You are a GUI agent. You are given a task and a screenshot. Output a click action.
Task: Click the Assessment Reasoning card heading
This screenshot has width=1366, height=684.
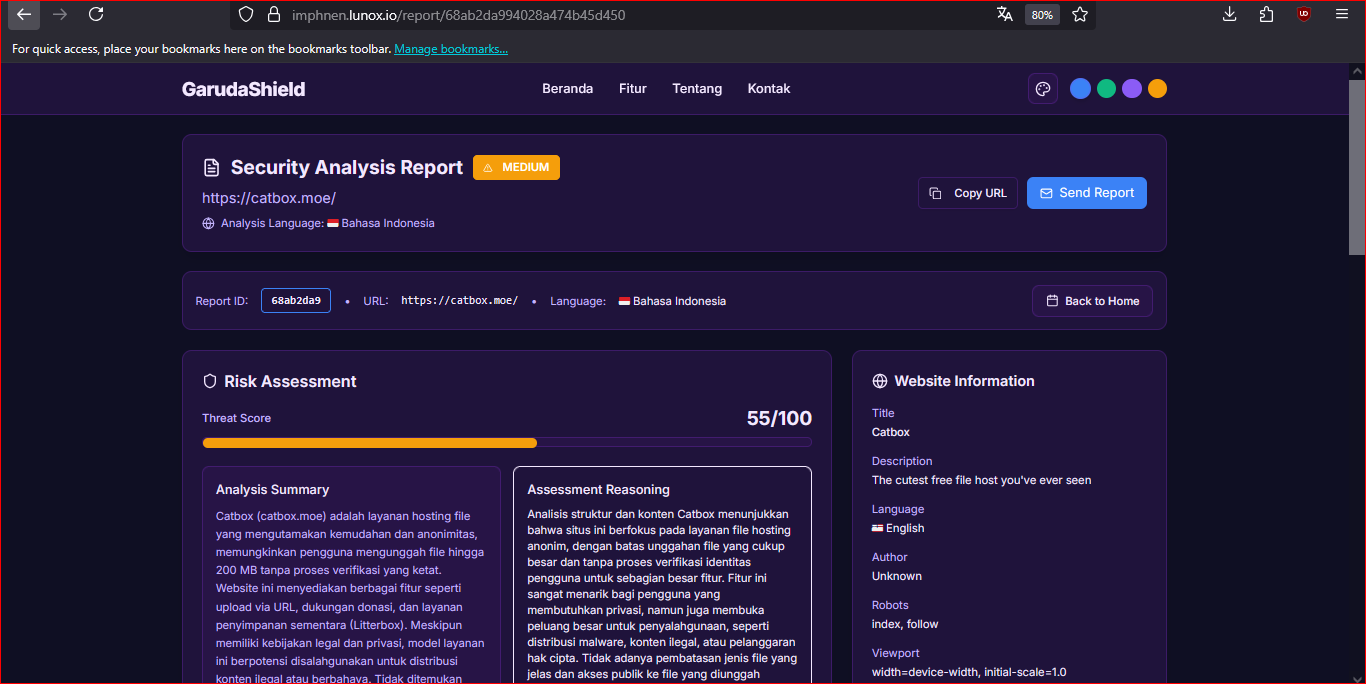pyautogui.click(x=598, y=490)
